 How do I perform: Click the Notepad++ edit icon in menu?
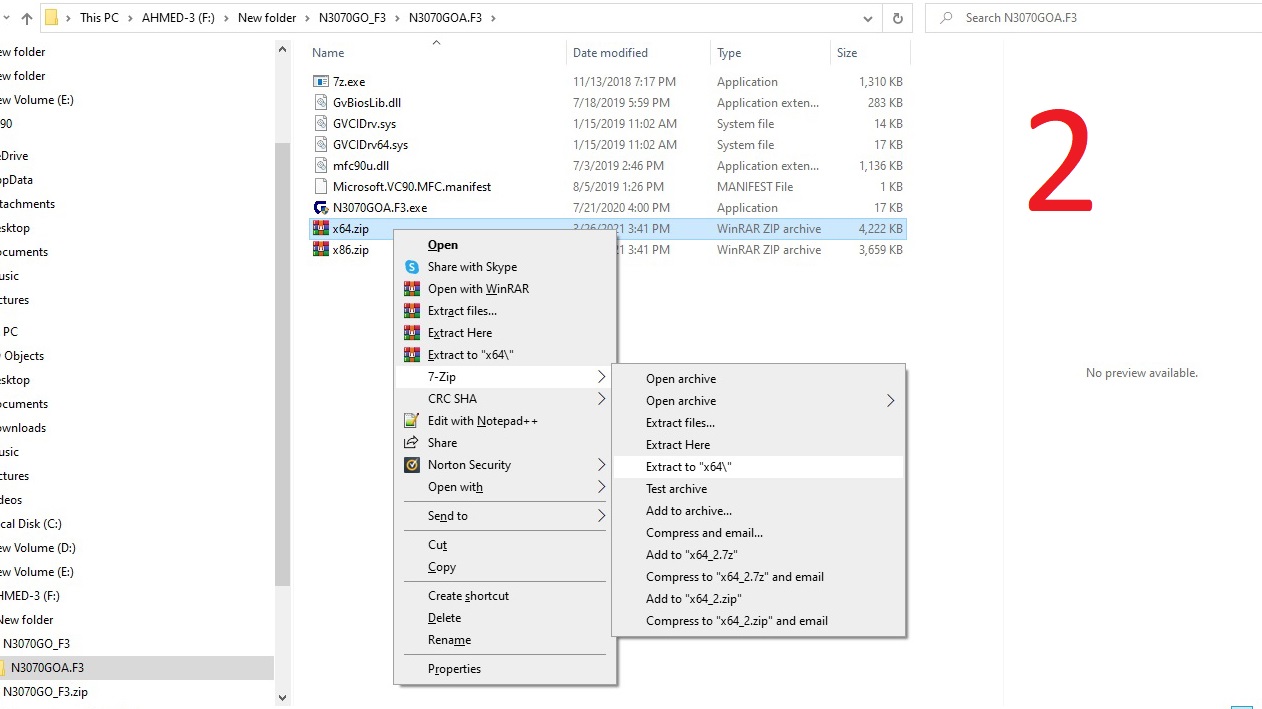click(x=411, y=421)
